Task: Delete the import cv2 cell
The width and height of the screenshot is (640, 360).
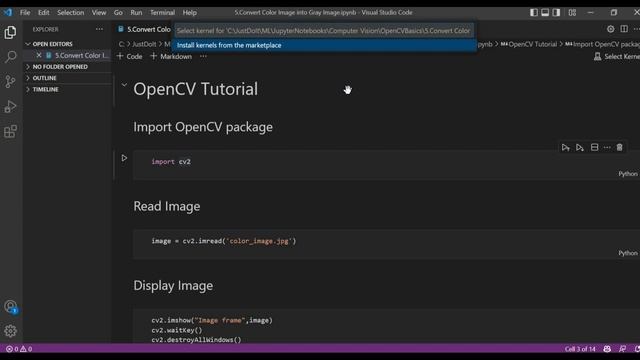Action: 620,147
